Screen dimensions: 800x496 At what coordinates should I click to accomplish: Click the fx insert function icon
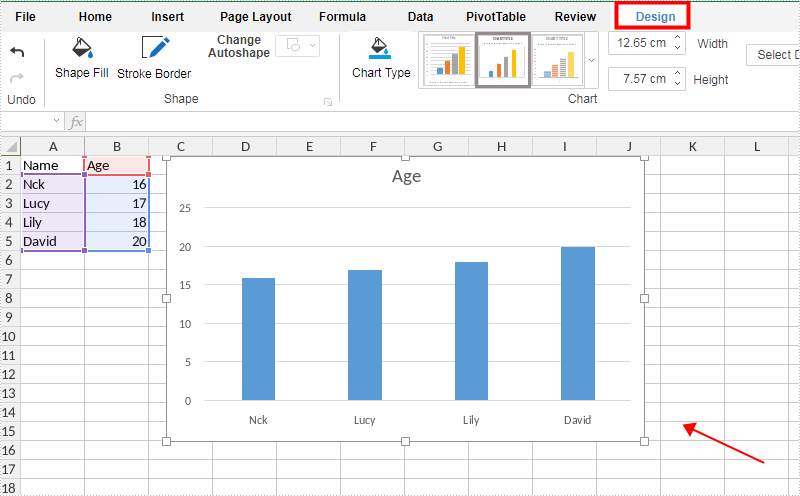coord(76,121)
